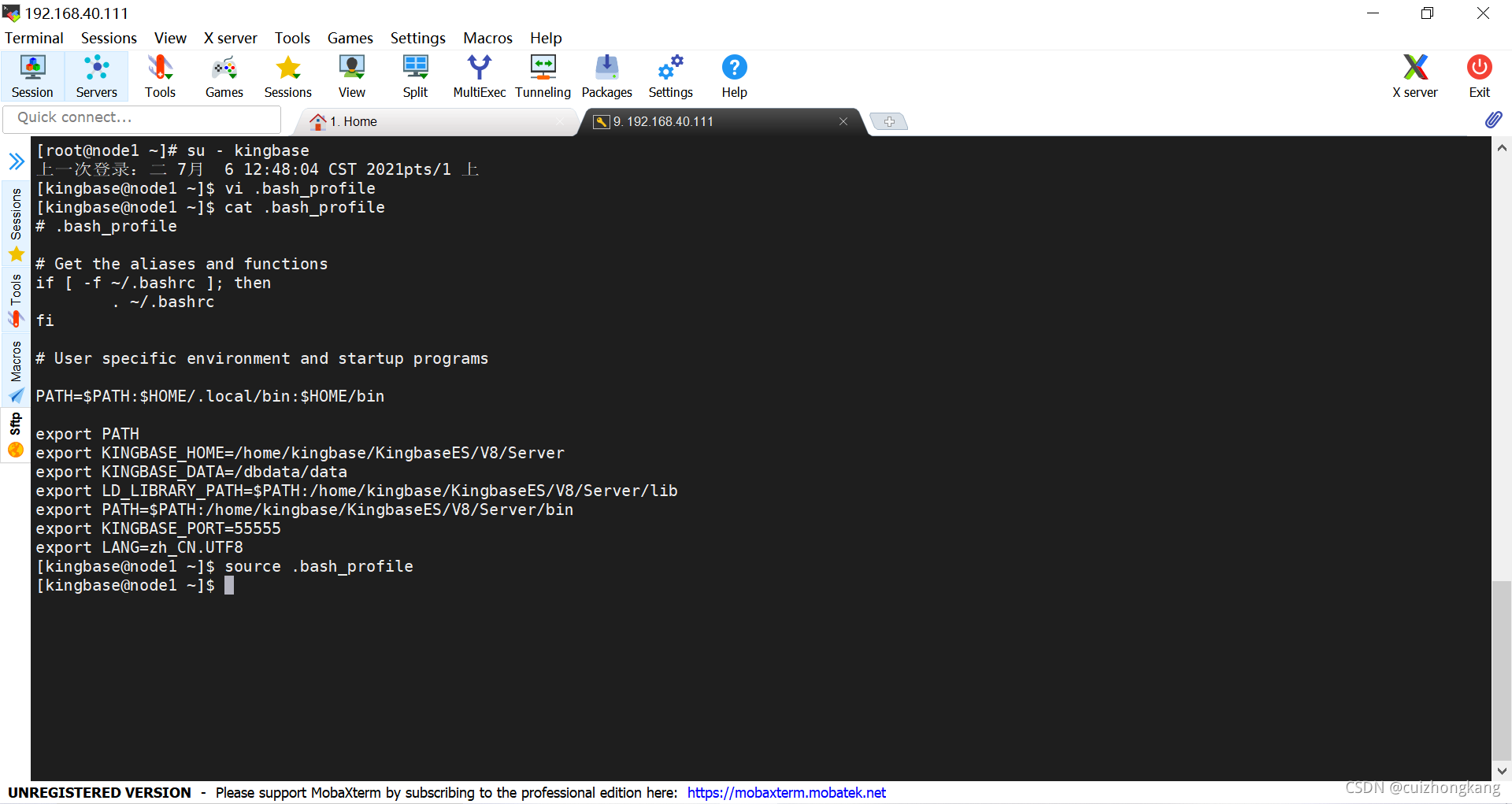
Task: Open the Tools toolbar icon
Action: [x=160, y=76]
